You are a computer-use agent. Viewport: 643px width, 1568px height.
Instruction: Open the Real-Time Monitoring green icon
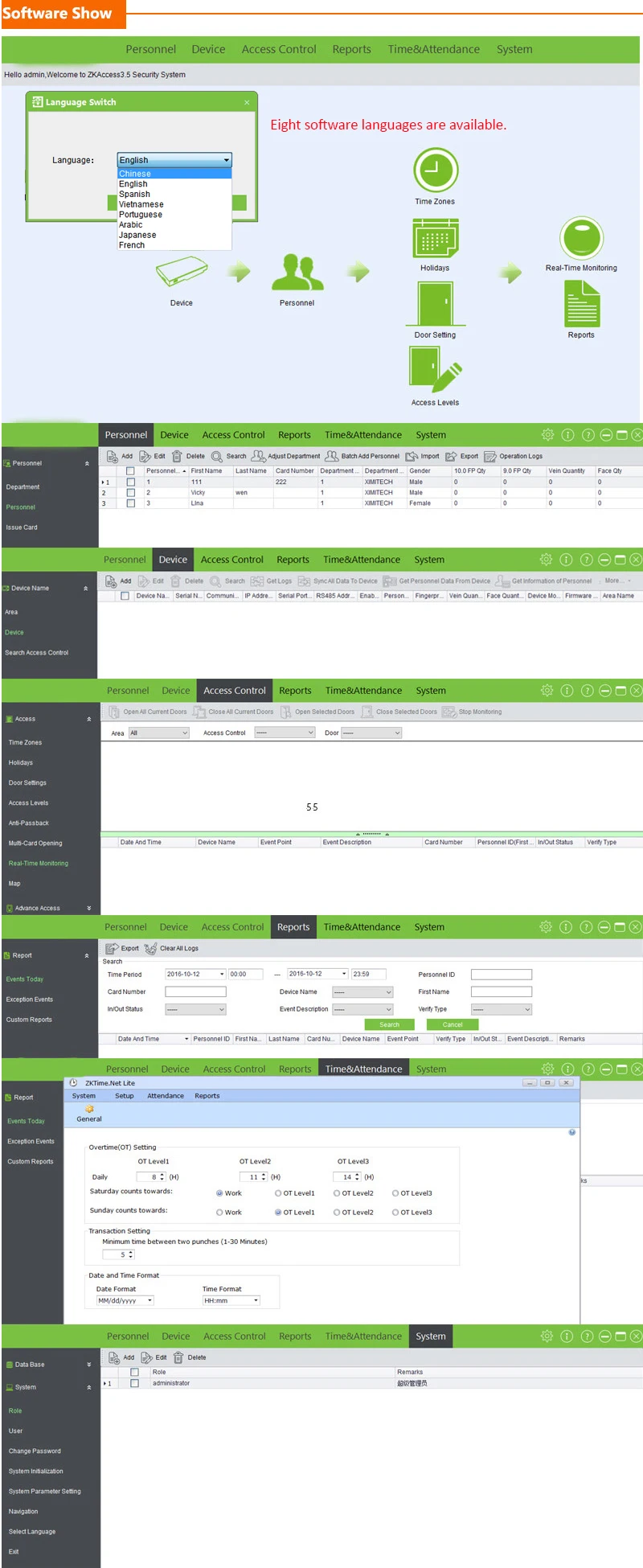pyautogui.click(x=581, y=237)
